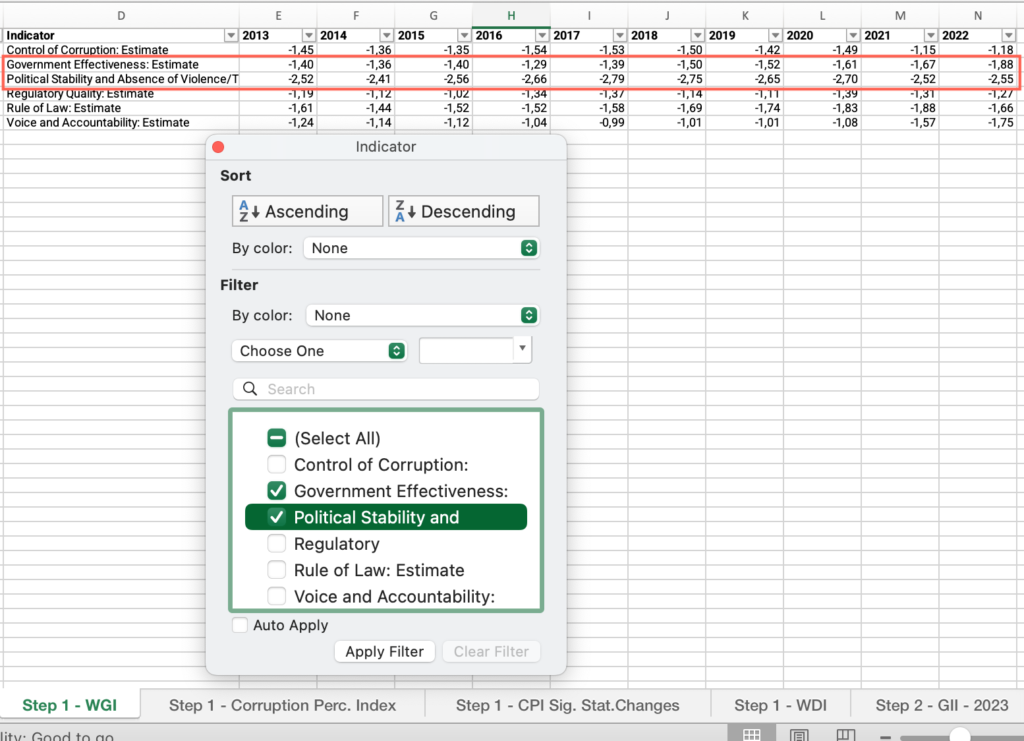This screenshot has width=1024, height=741.
Task: Select column D header
Action: (121, 16)
